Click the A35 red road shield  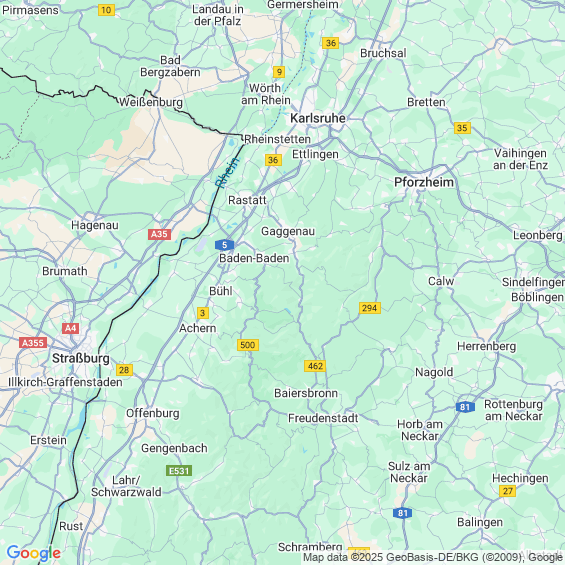coord(159,235)
